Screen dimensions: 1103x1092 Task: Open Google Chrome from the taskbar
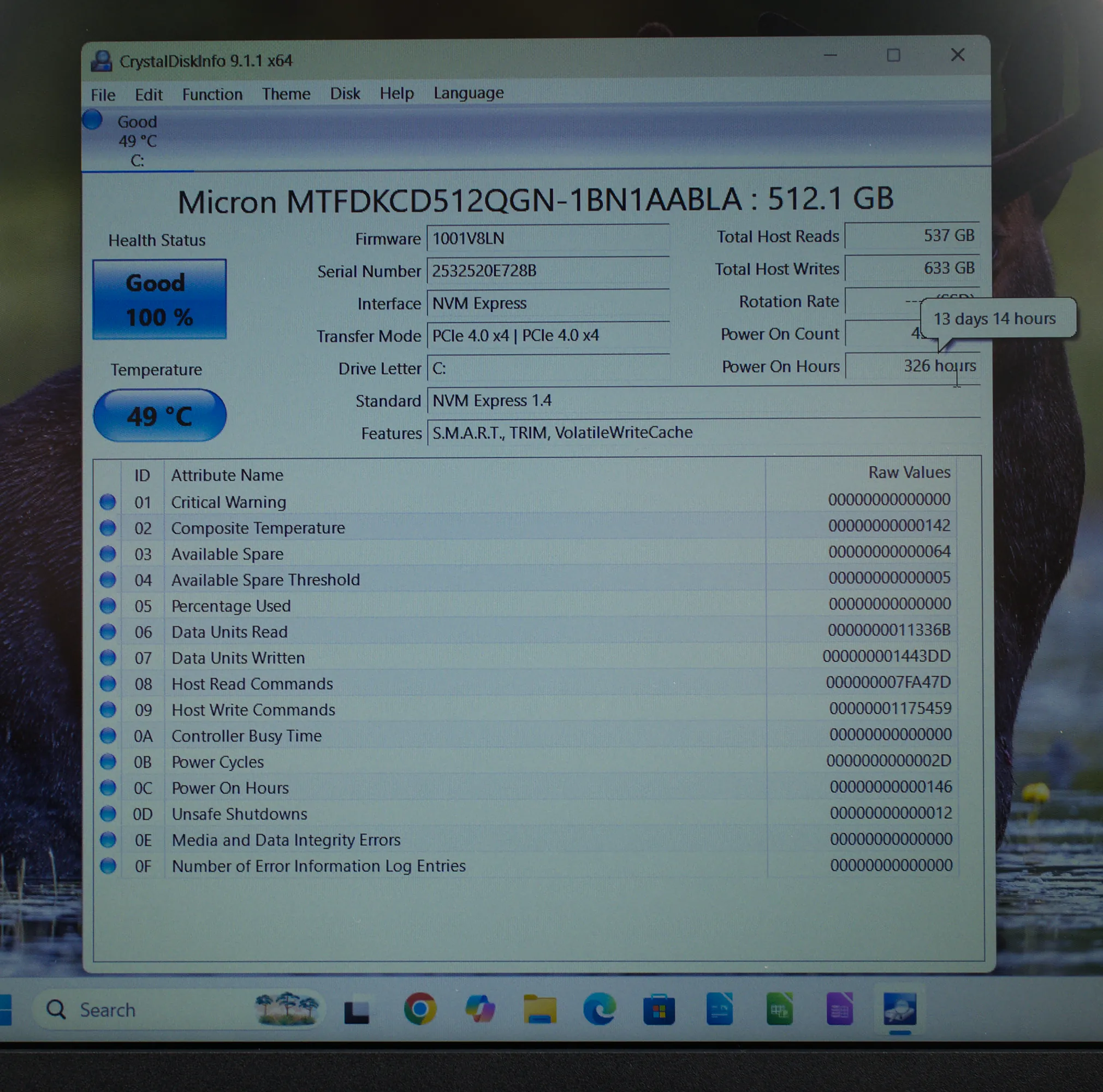tap(420, 1009)
